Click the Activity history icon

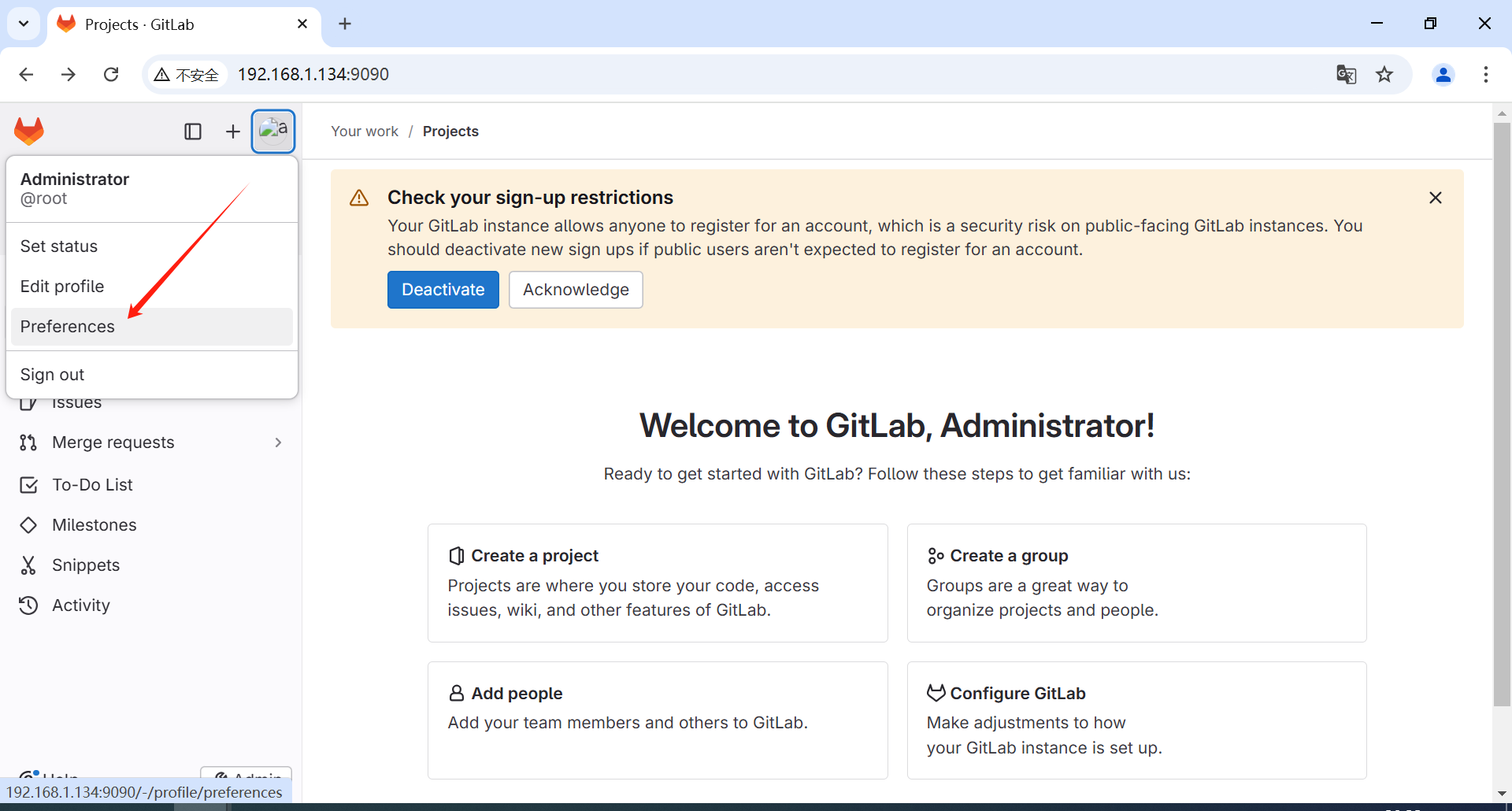[x=28, y=605]
